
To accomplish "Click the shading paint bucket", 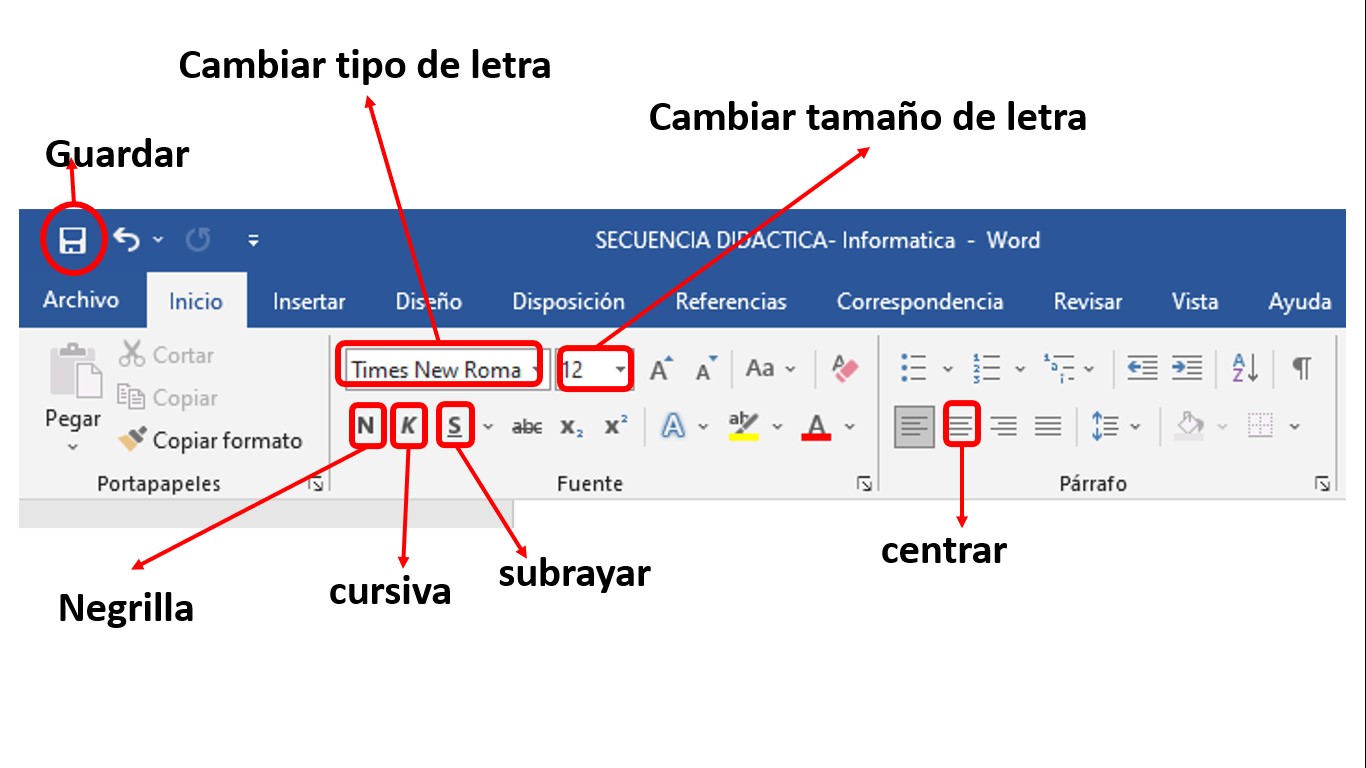I will (1190, 427).
